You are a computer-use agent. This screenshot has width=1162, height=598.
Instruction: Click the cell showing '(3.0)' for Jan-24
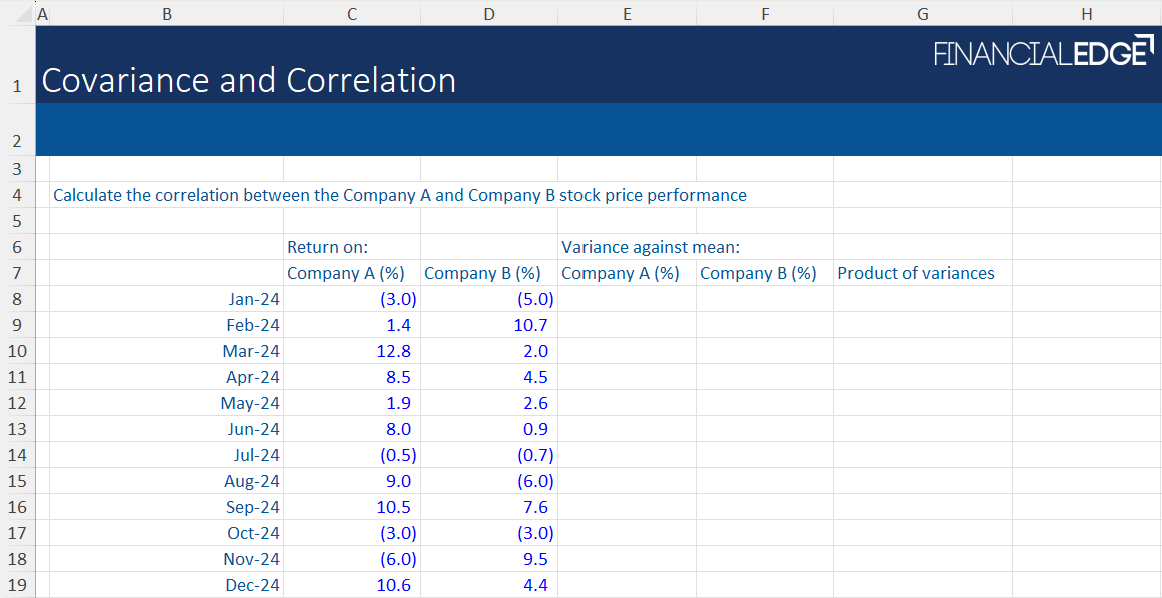[x=398, y=298]
